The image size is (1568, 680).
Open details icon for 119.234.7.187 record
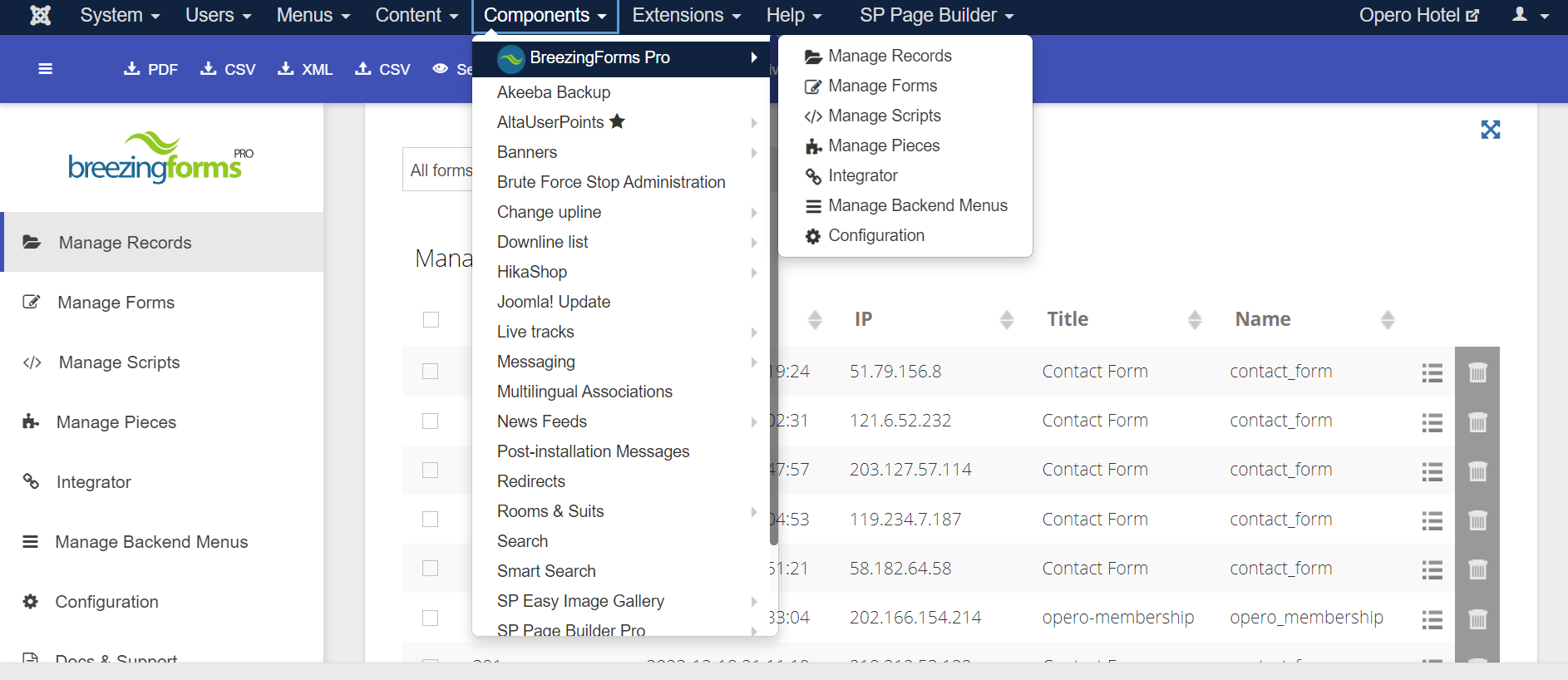click(x=1432, y=520)
